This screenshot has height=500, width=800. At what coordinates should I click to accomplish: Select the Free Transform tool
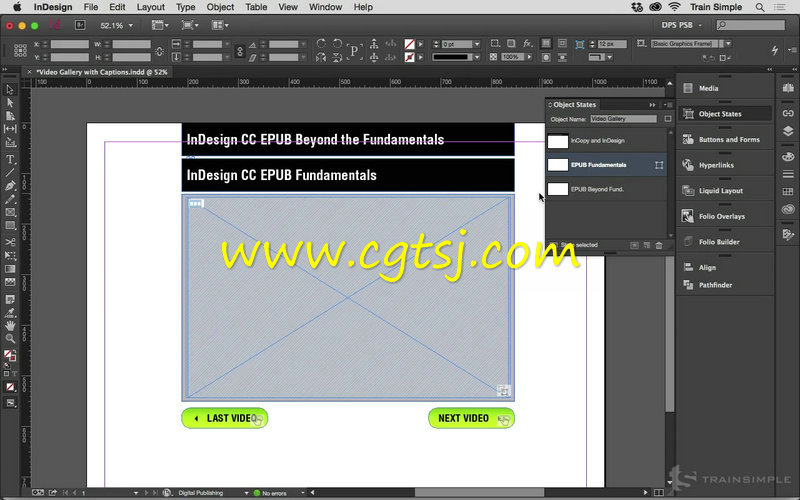pyautogui.click(x=10, y=256)
